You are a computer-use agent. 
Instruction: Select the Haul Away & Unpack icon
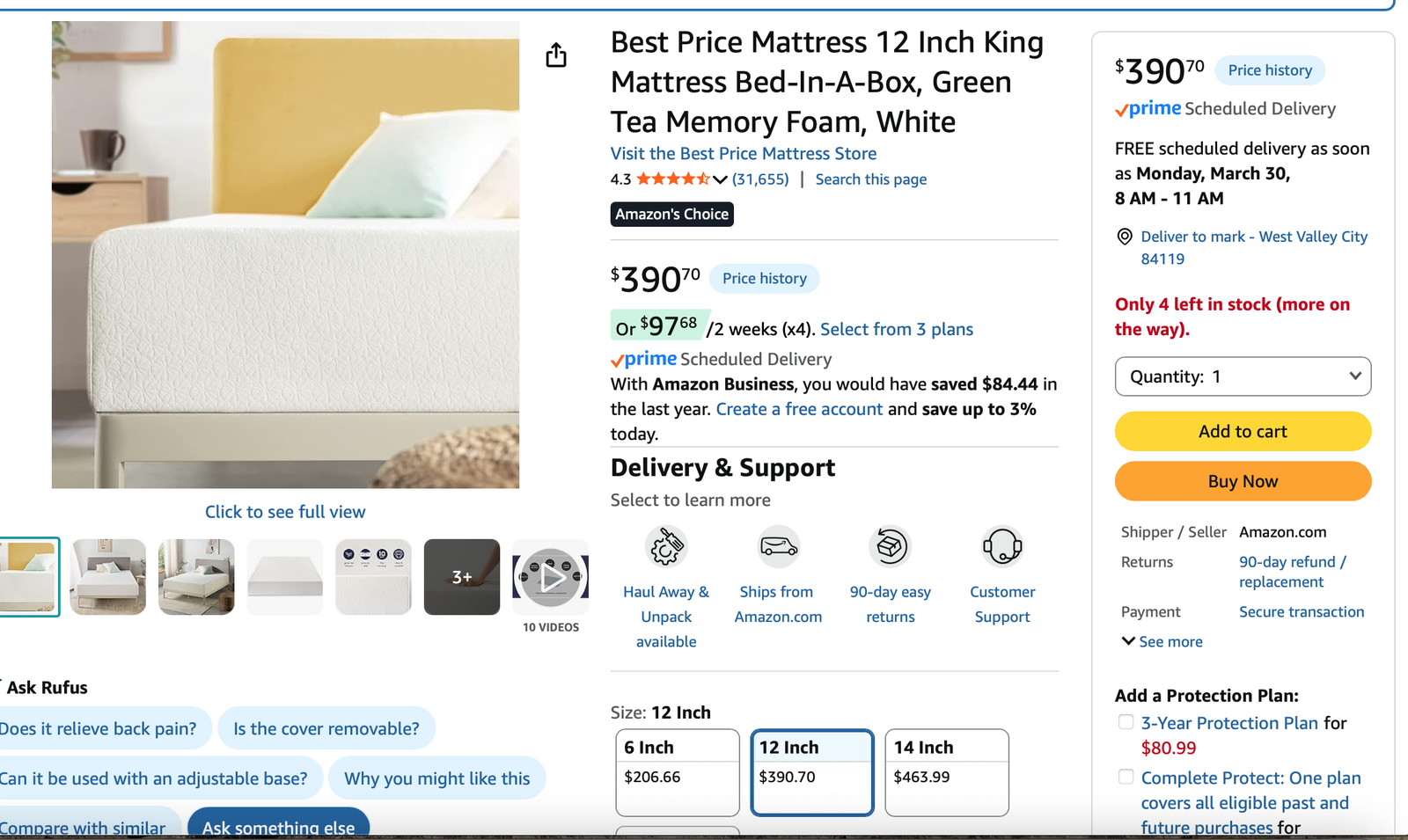666,546
